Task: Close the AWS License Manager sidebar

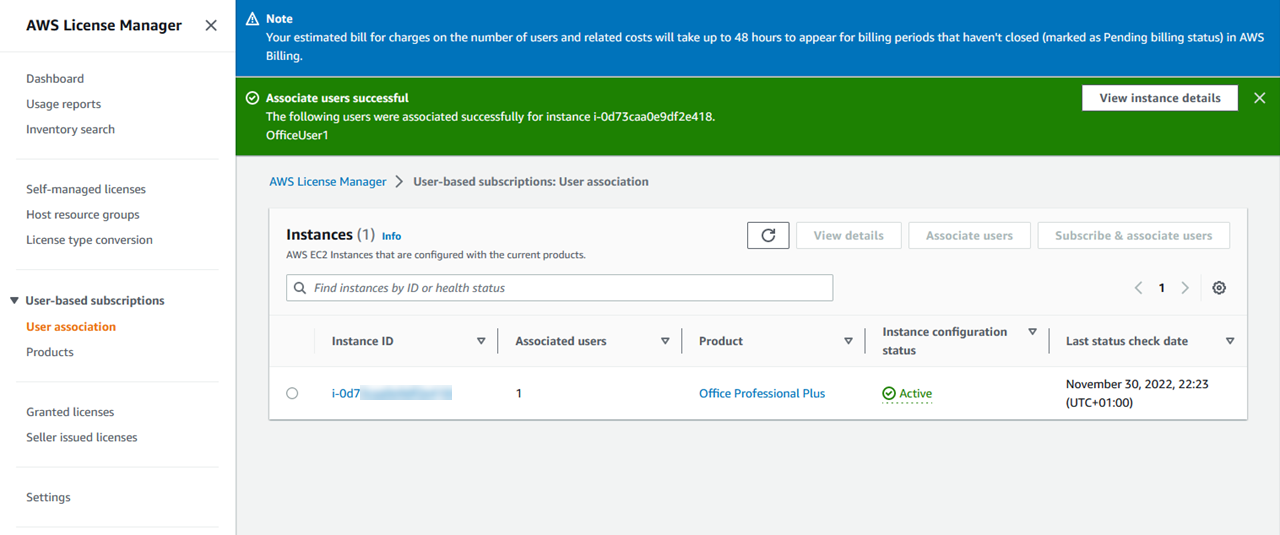Action: 211,26
